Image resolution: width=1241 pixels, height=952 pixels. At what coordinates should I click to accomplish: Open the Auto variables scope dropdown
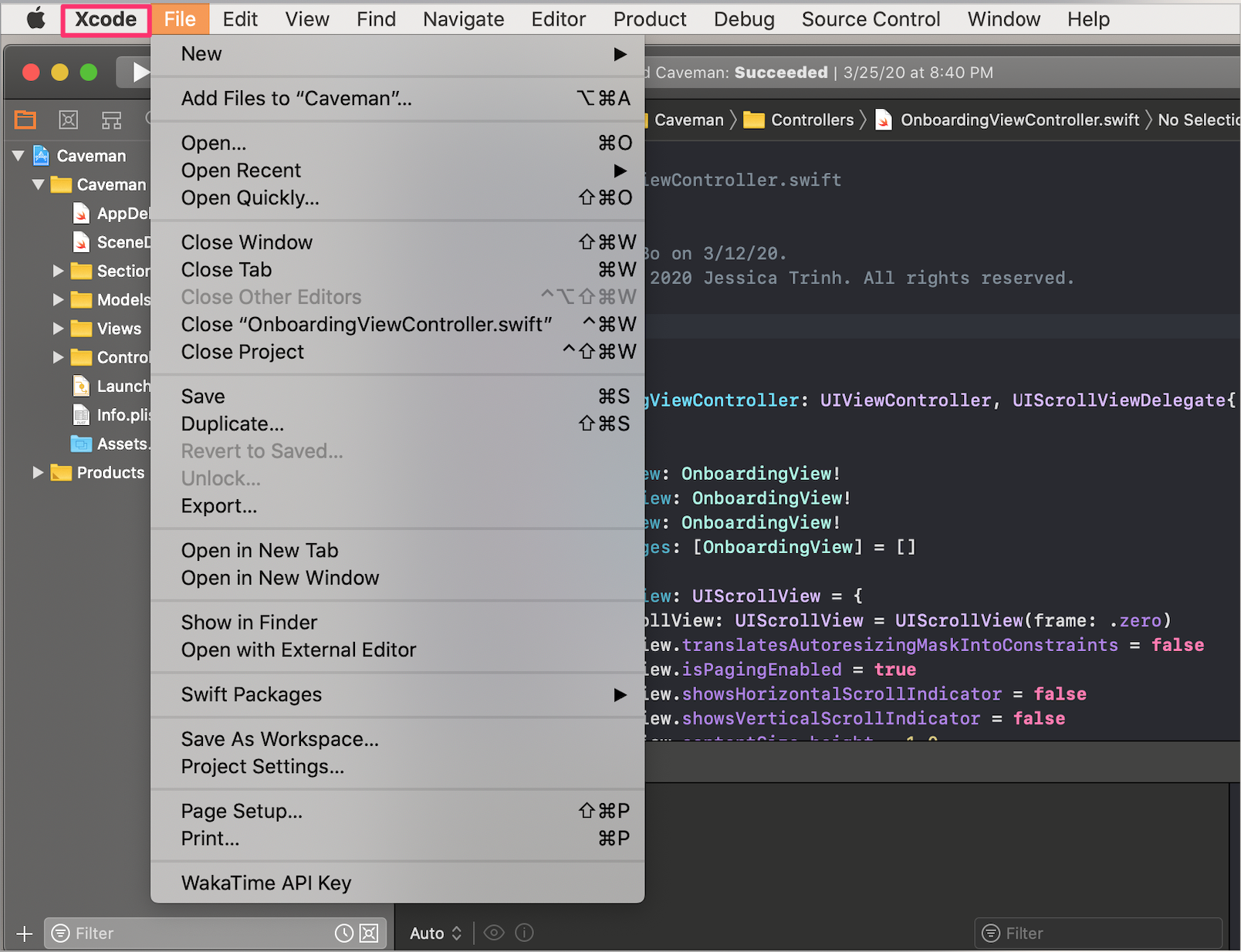pos(436,933)
